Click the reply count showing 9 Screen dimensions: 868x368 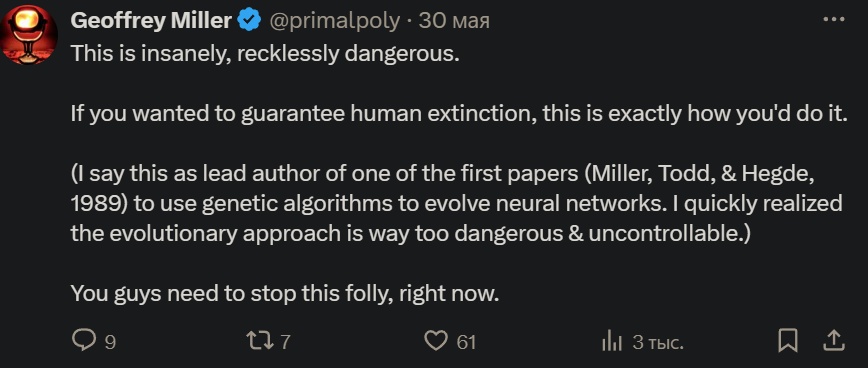click(x=110, y=343)
